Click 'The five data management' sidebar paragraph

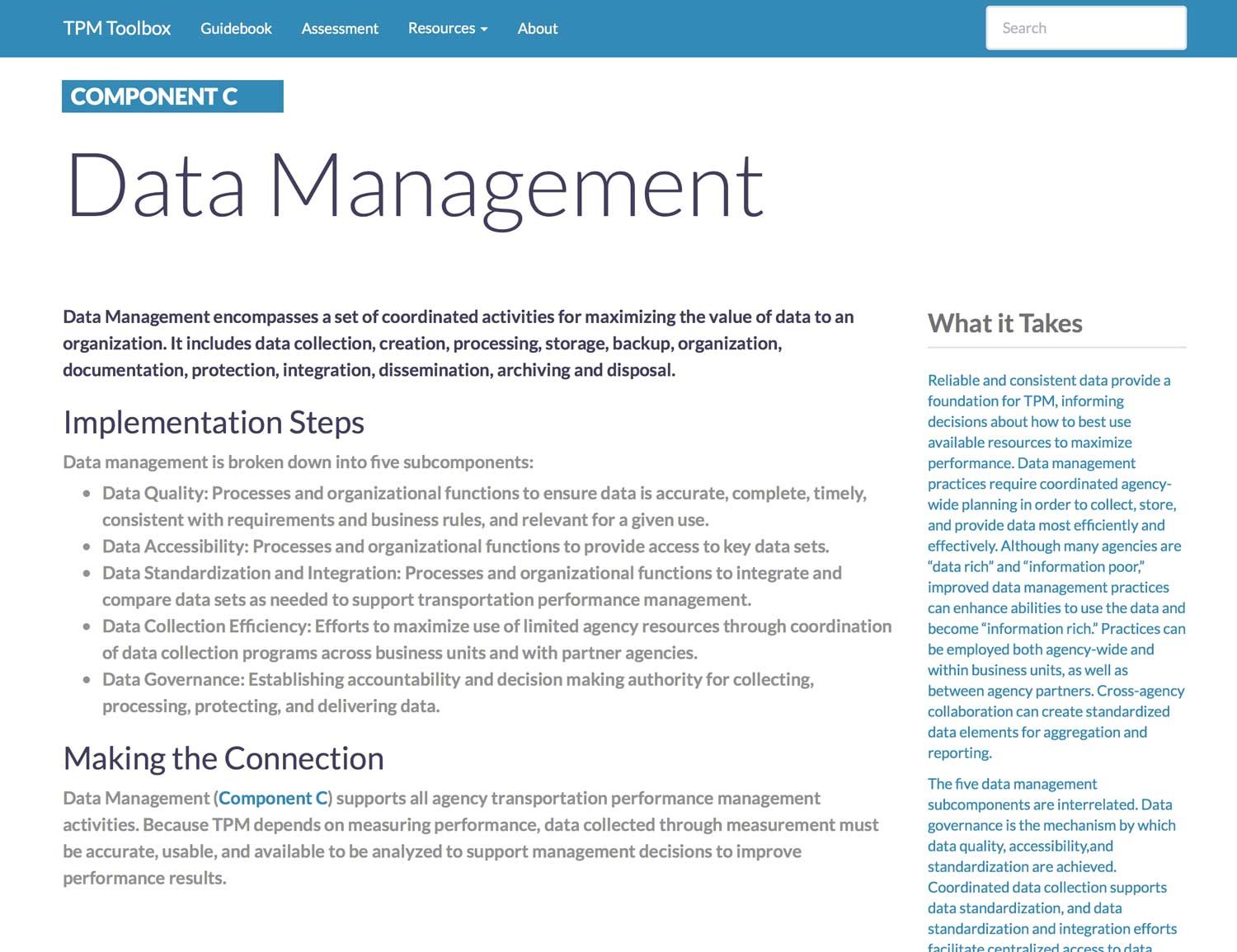1052,863
